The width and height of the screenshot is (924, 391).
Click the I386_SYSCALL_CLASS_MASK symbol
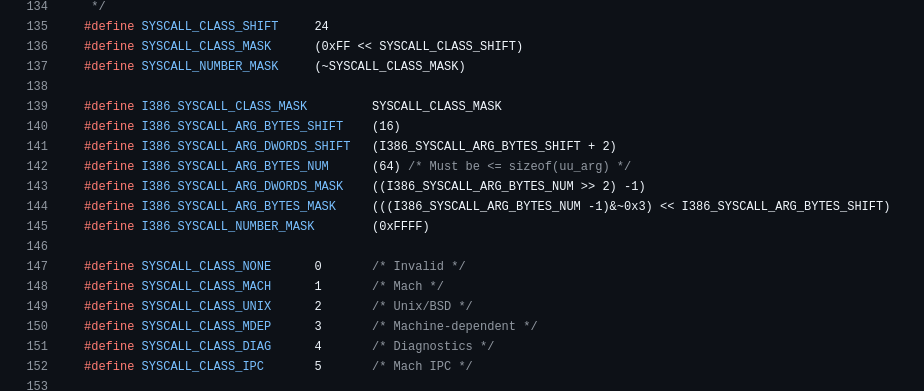point(225,107)
